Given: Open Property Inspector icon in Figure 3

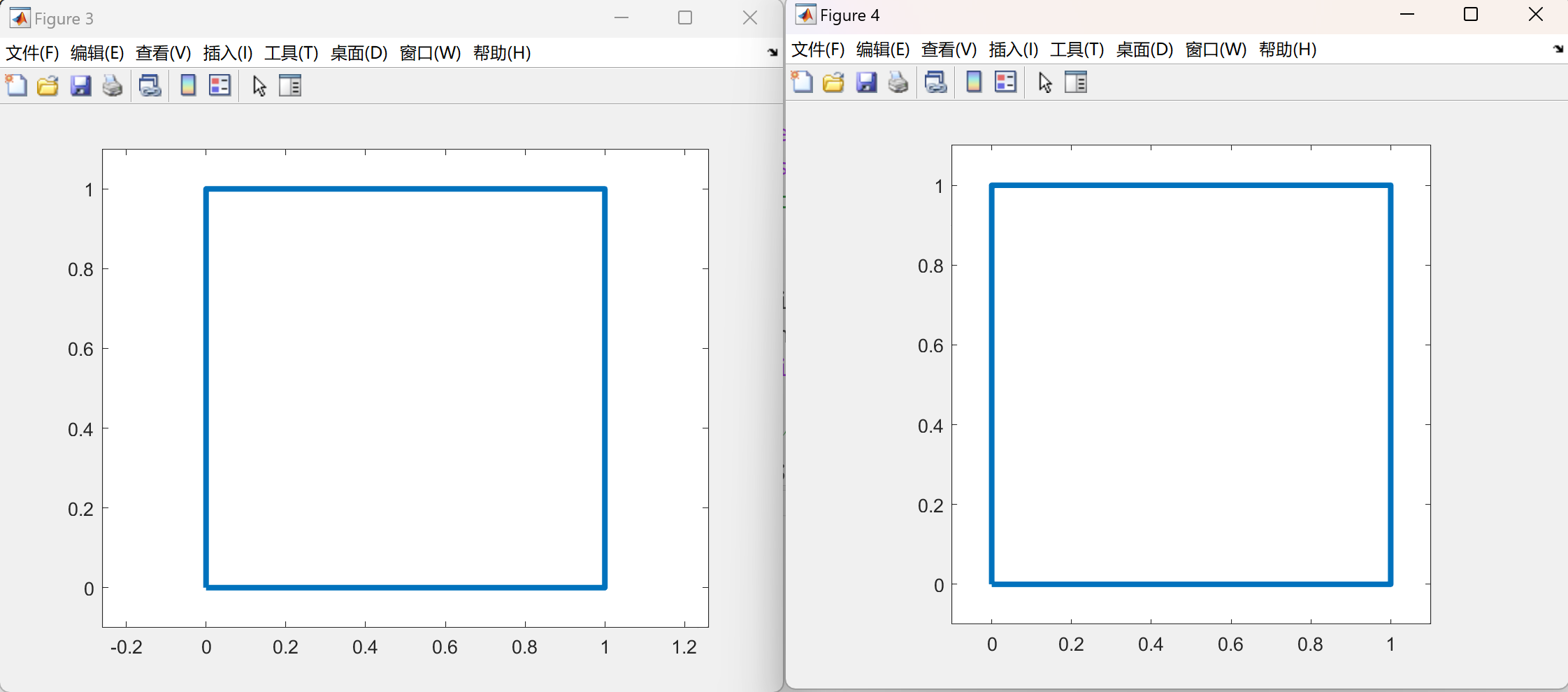Looking at the screenshot, I should coord(290,85).
